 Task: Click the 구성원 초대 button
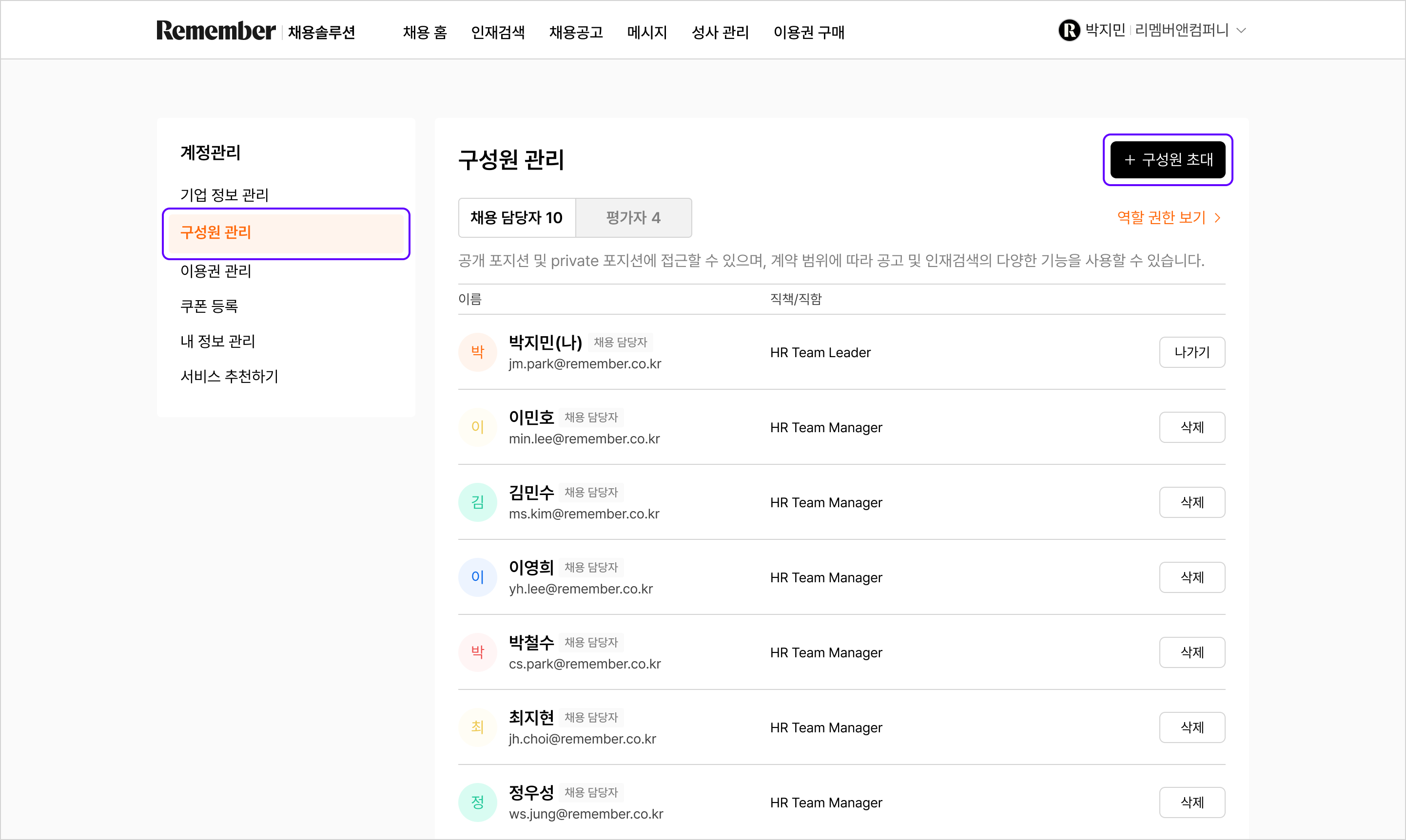tap(1168, 160)
